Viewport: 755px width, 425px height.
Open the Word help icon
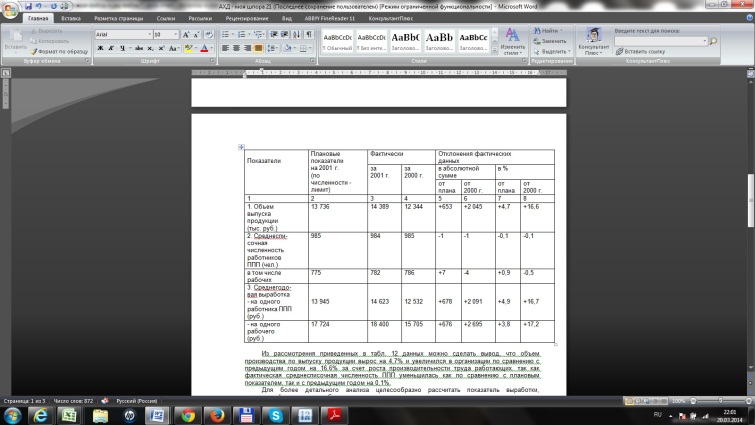pyautogui.click(x=749, y=18)
